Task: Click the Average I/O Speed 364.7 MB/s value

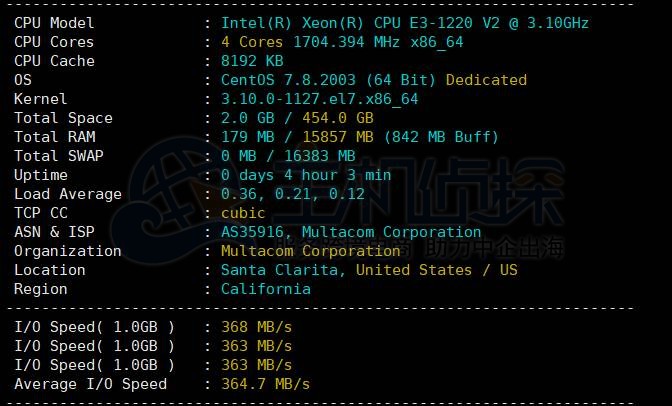Action: point(265,384)
